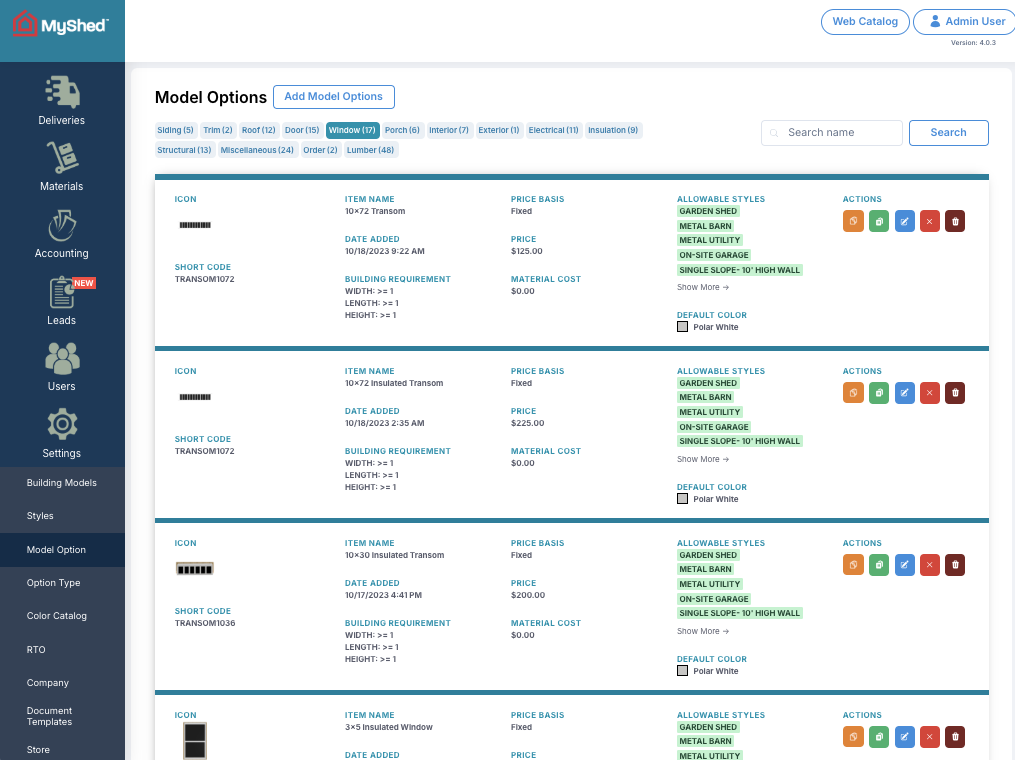Toggle the Siding (5) category filter

coord(175,130)
